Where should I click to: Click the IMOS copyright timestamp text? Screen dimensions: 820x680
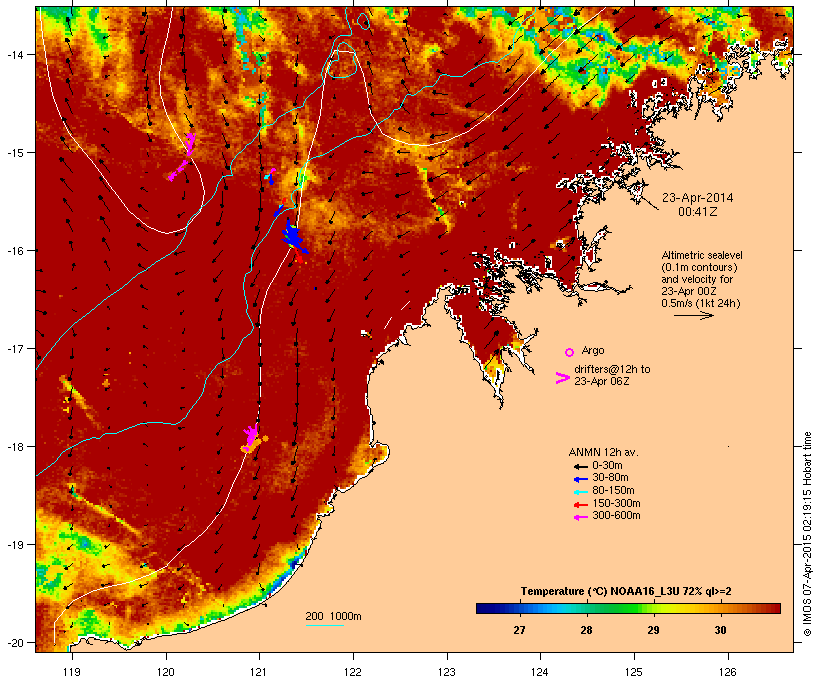[x=808, y=534]
